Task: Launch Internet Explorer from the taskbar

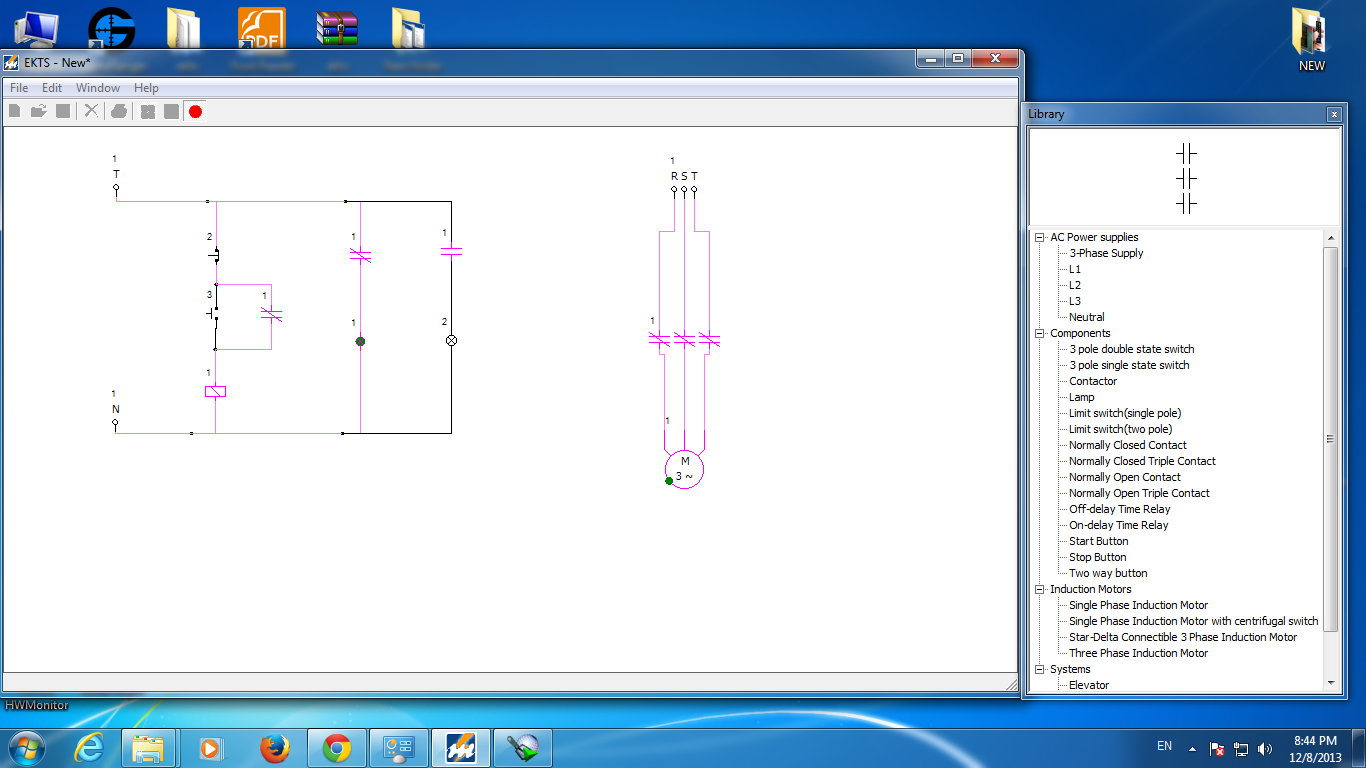Action: click(x=90, y=748)
